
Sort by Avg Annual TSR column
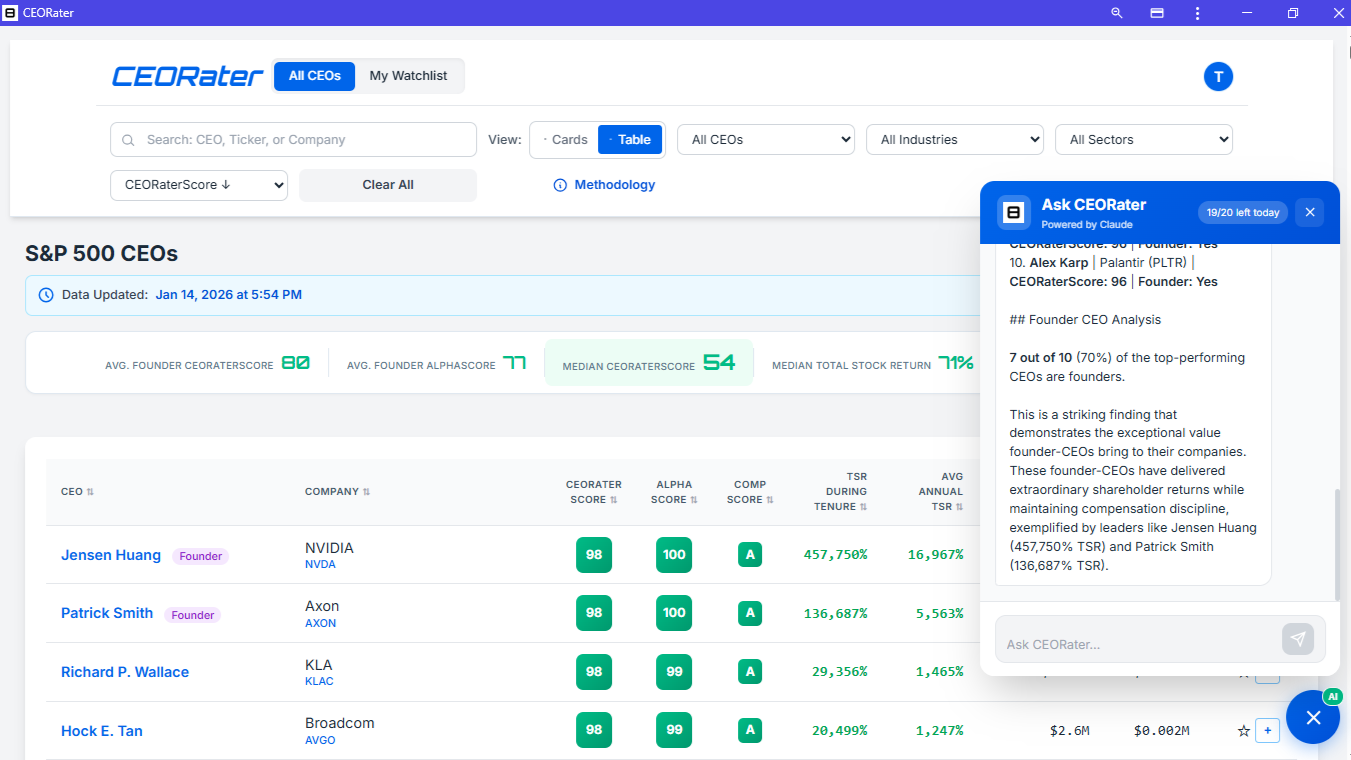point(940,492)
